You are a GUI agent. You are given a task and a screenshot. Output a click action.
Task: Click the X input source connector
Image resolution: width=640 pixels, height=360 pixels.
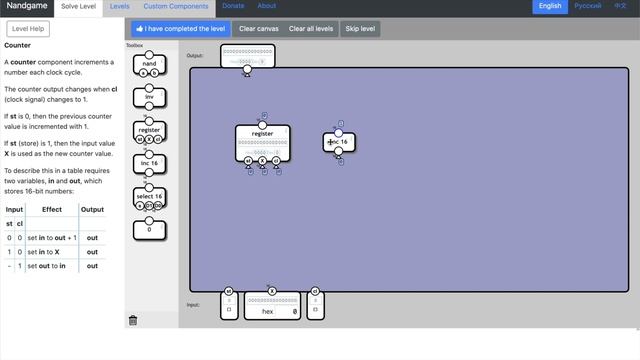[272, 291]
